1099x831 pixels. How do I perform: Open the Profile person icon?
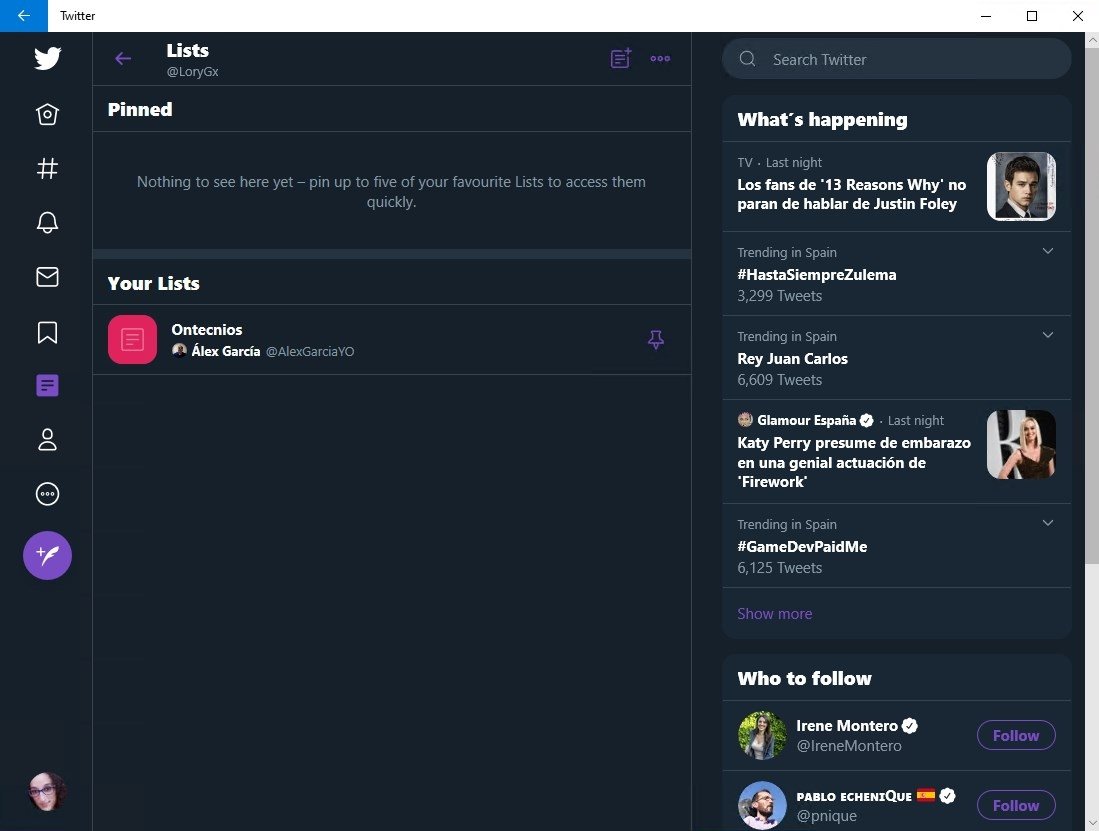point(47,440)
